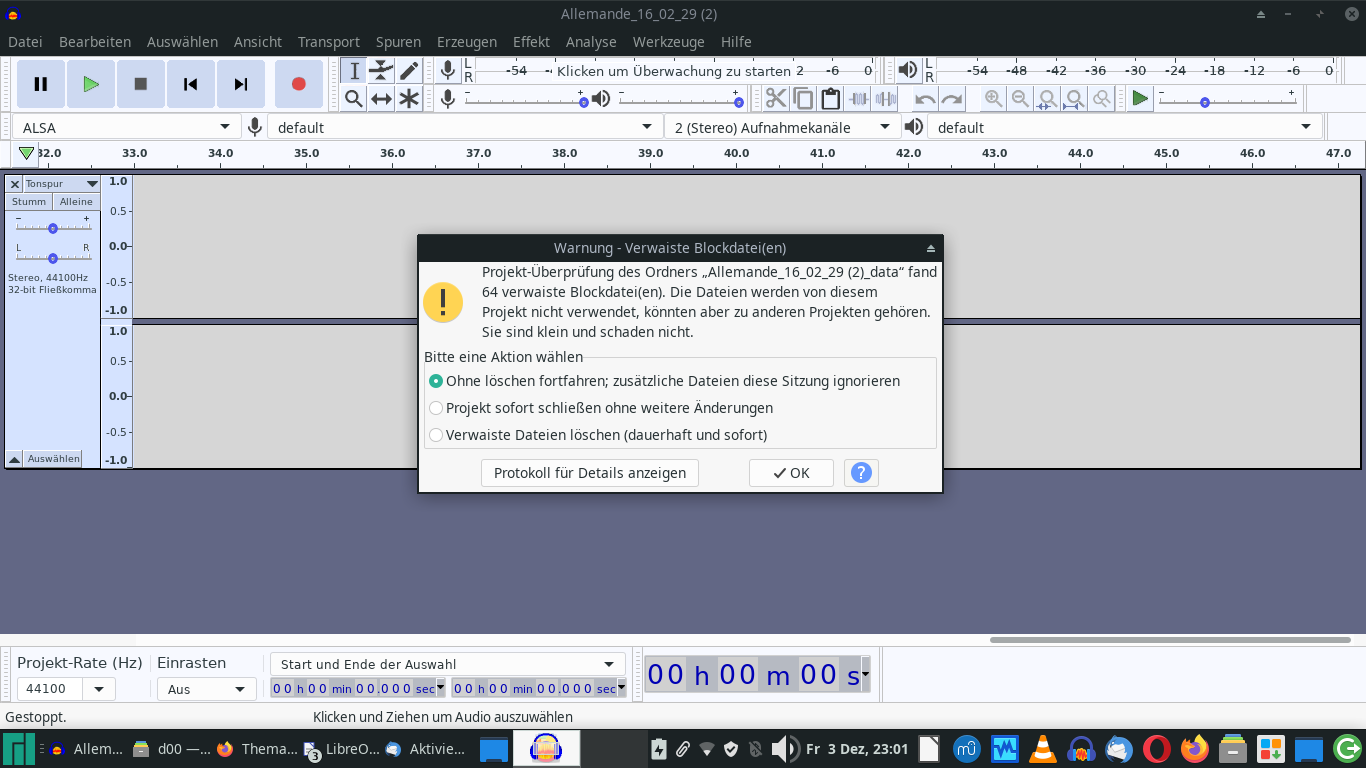Click 'Protokoll für Details anzeigen' button
Viewport: 1366px width, 768px height.
tap(590, 473)
